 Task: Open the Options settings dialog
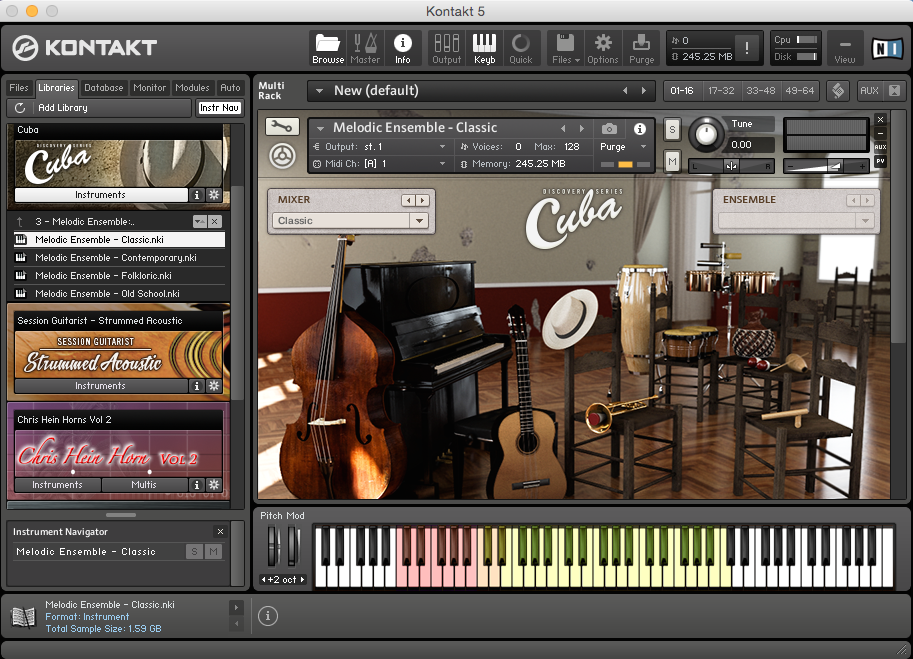click(x=603, y=48)
